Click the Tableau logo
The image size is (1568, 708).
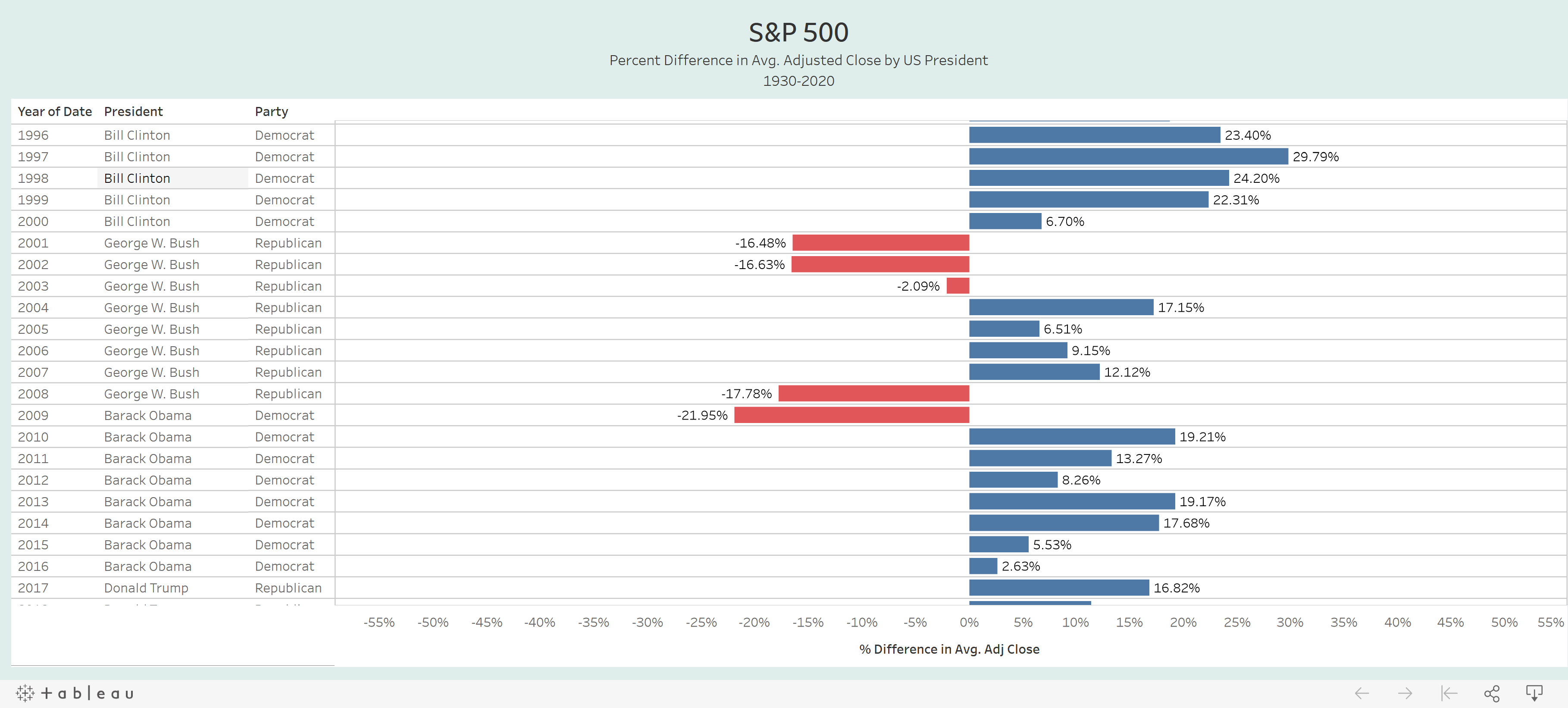74,693
